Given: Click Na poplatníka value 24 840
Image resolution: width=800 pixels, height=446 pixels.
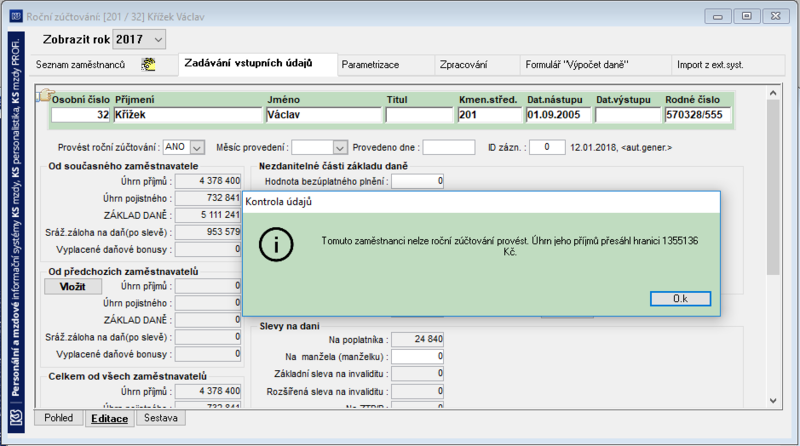Looking at the screenshot, I should pyautogui.click(x=417, y=339).
